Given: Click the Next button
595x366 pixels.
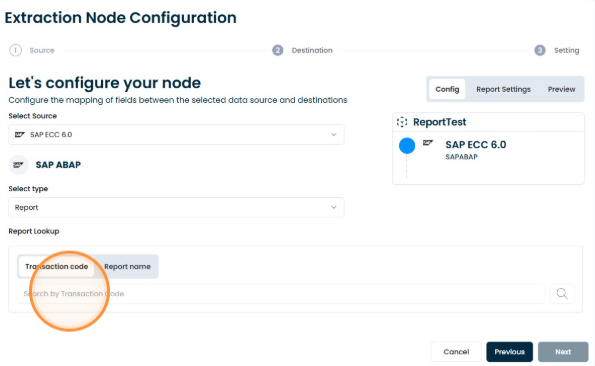Looking at the screenshot, I should pyautogui.click(x=563, y=352).
